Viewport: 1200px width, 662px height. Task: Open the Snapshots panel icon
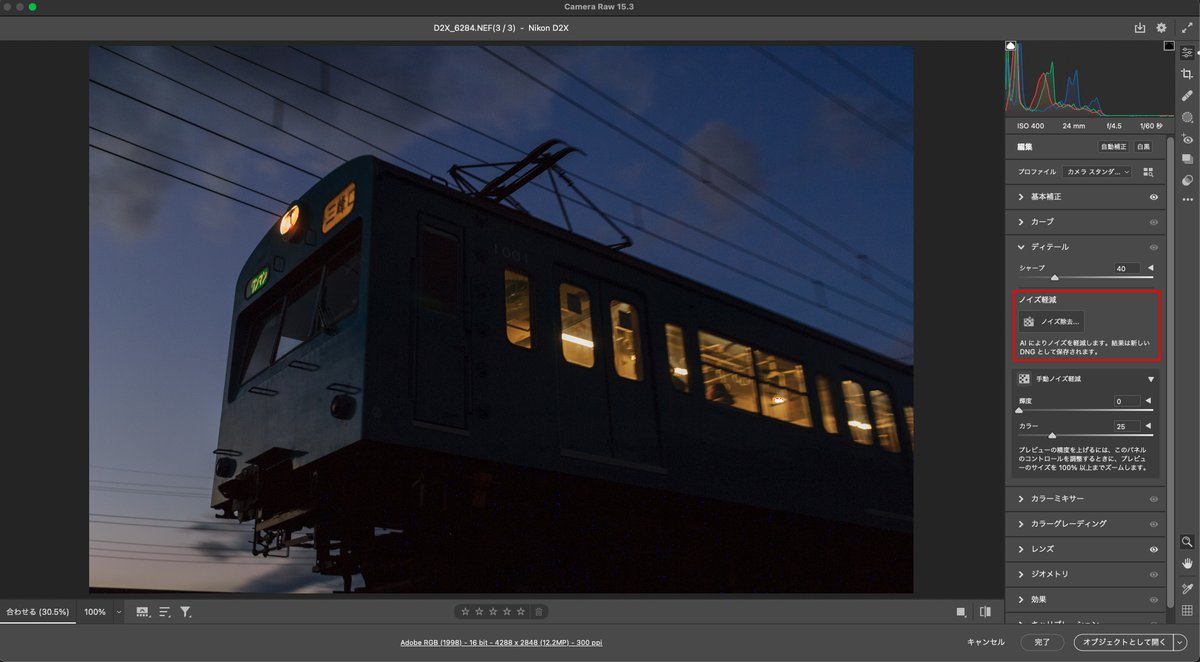tap(1187, 160)
